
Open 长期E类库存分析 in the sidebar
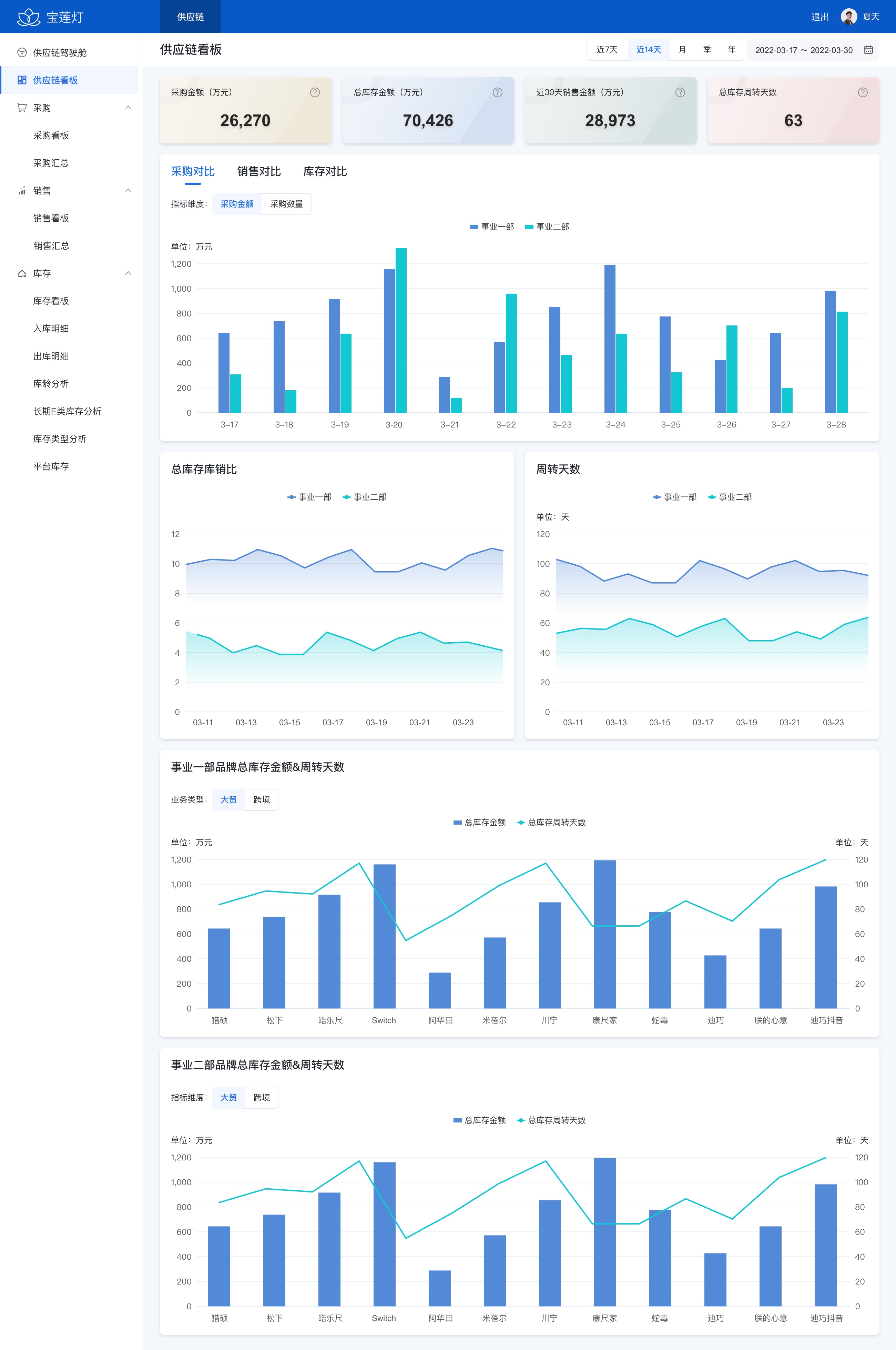(x=69, y=411)
